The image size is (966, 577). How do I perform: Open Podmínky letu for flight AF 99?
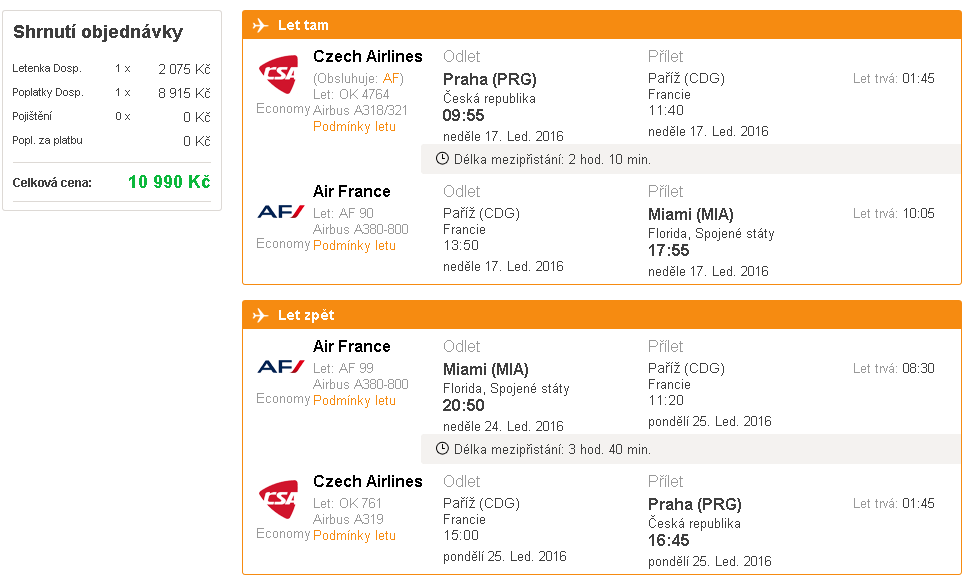pyautogui.click(x=354, y=401)
